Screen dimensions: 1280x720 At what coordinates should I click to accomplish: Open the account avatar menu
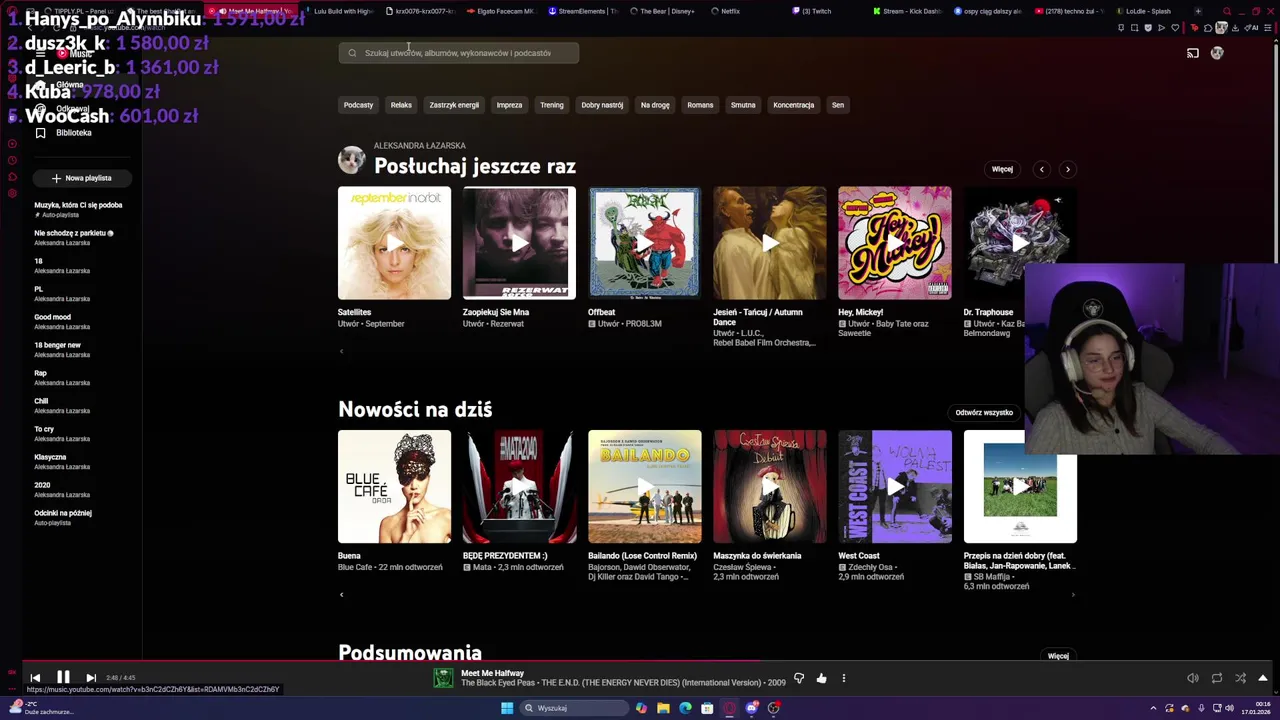click(1217, 53)
